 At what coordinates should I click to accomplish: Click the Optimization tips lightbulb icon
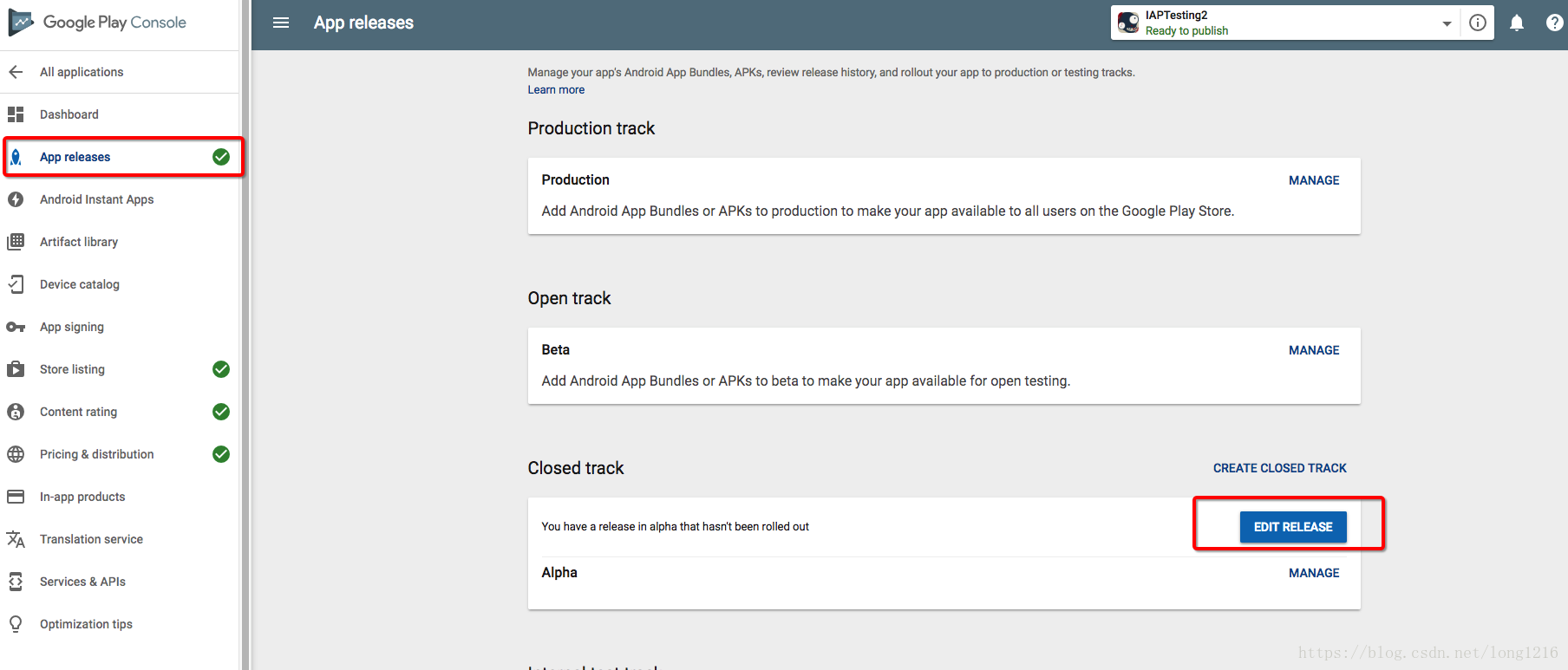coord(16,624)
